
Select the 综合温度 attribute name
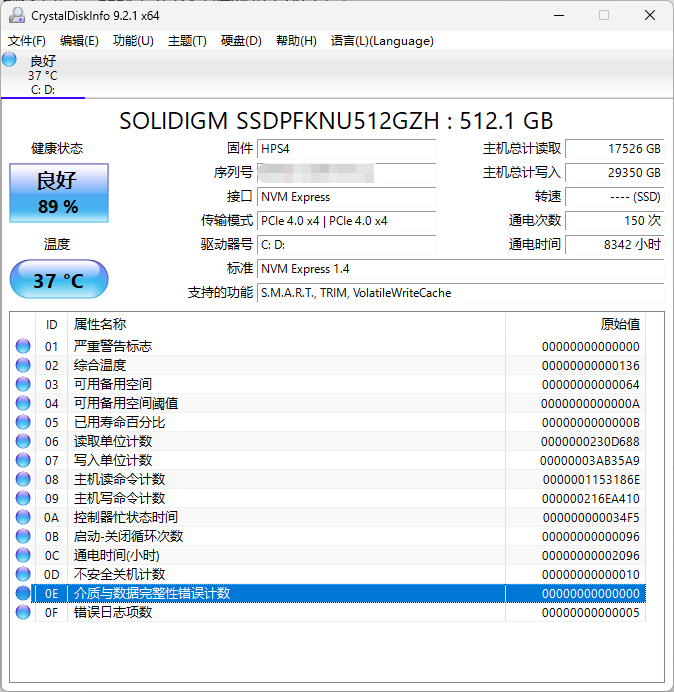[100, 365]
